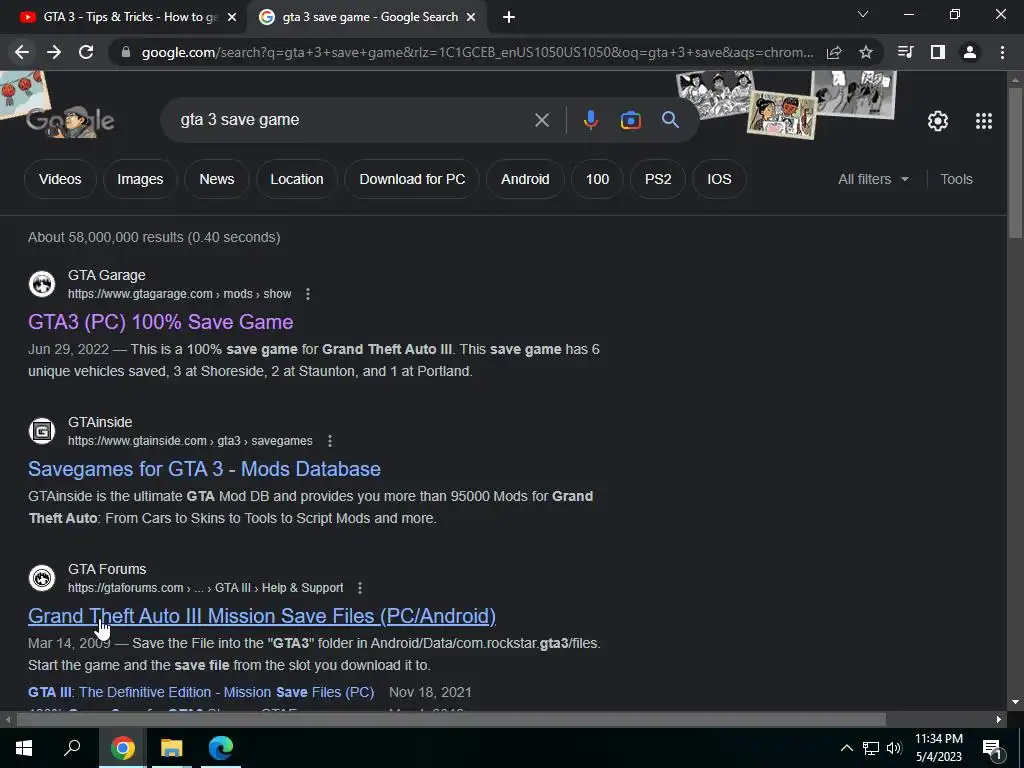Close the YouTube GTA 3 tab
The image size is (1024, 768).
point(231,18)
